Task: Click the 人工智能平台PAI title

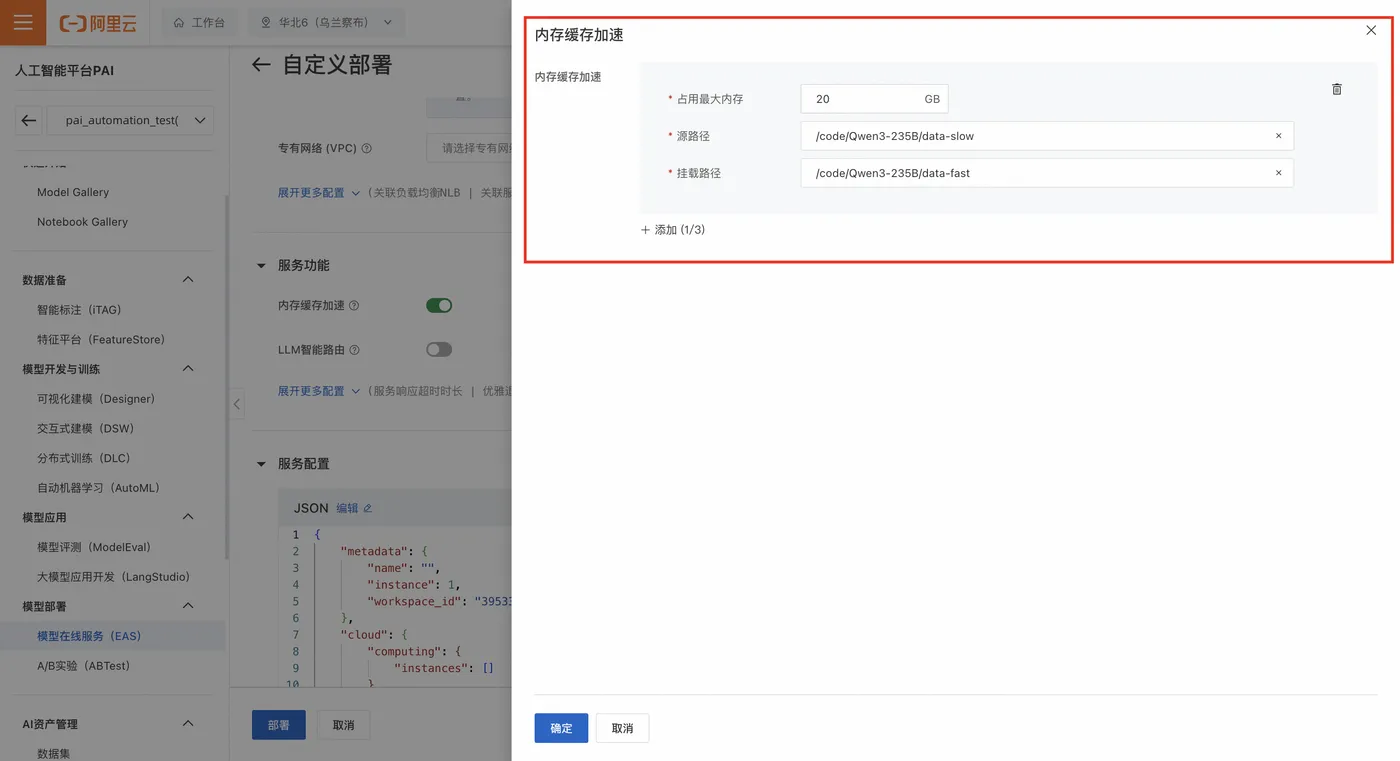Action: (x=65, y=71)
